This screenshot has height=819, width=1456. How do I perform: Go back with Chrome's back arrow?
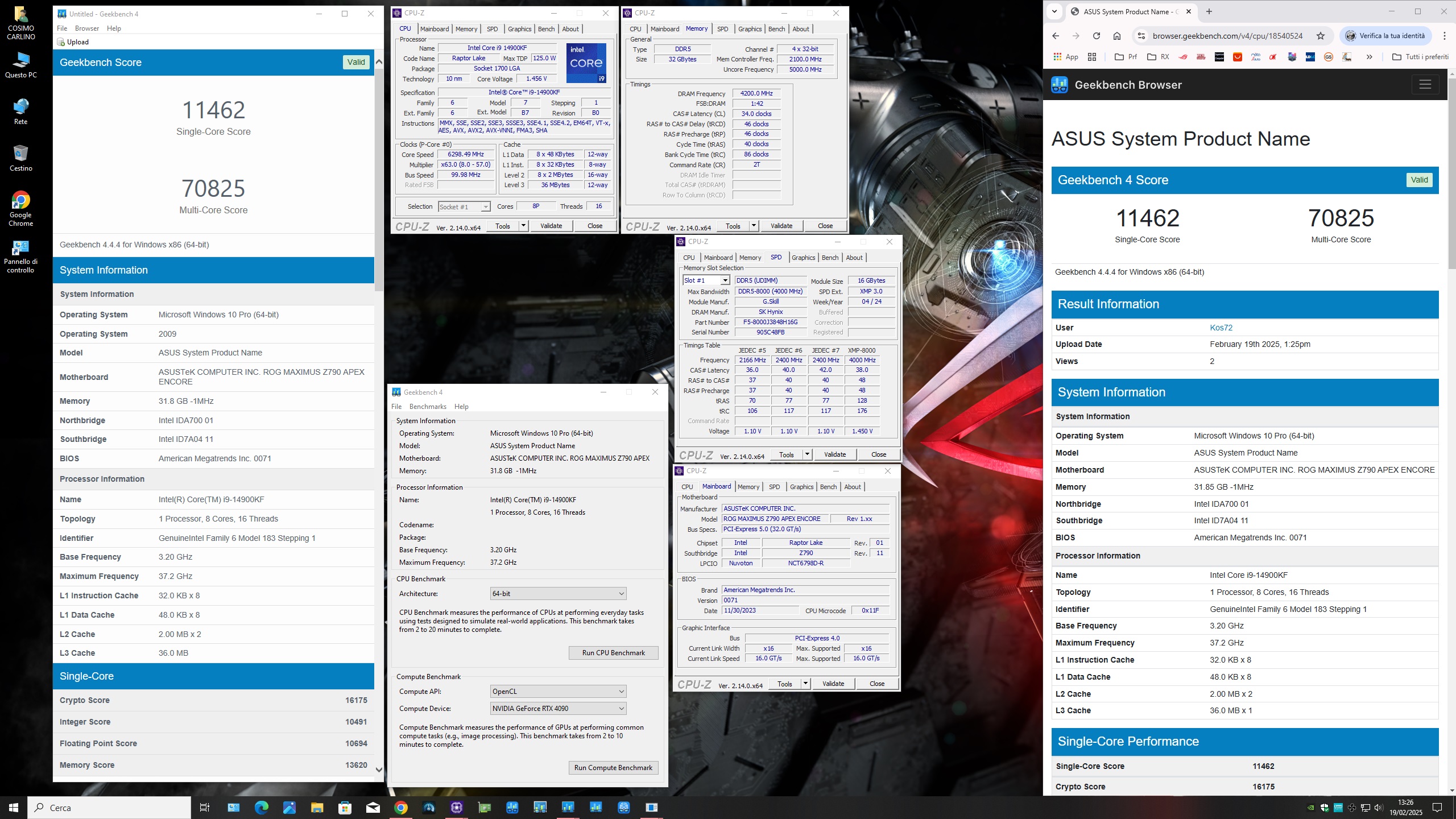(x=1056, y=36)
